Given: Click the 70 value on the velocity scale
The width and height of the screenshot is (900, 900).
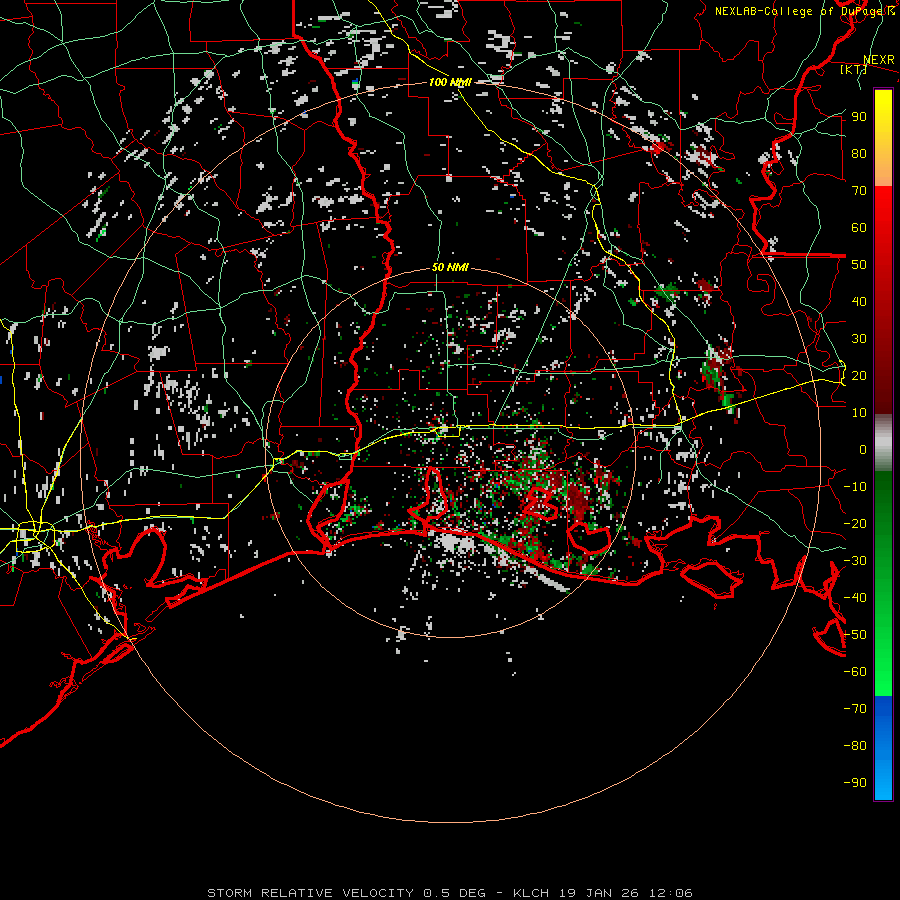Looking at the screenshot, I should click(x=859, y=191).
